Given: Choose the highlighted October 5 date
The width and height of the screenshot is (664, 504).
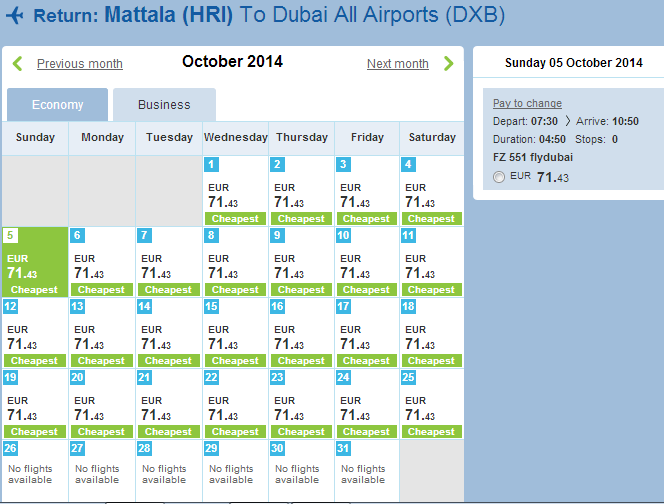Looking at the screenshot, I should point(35,262).
